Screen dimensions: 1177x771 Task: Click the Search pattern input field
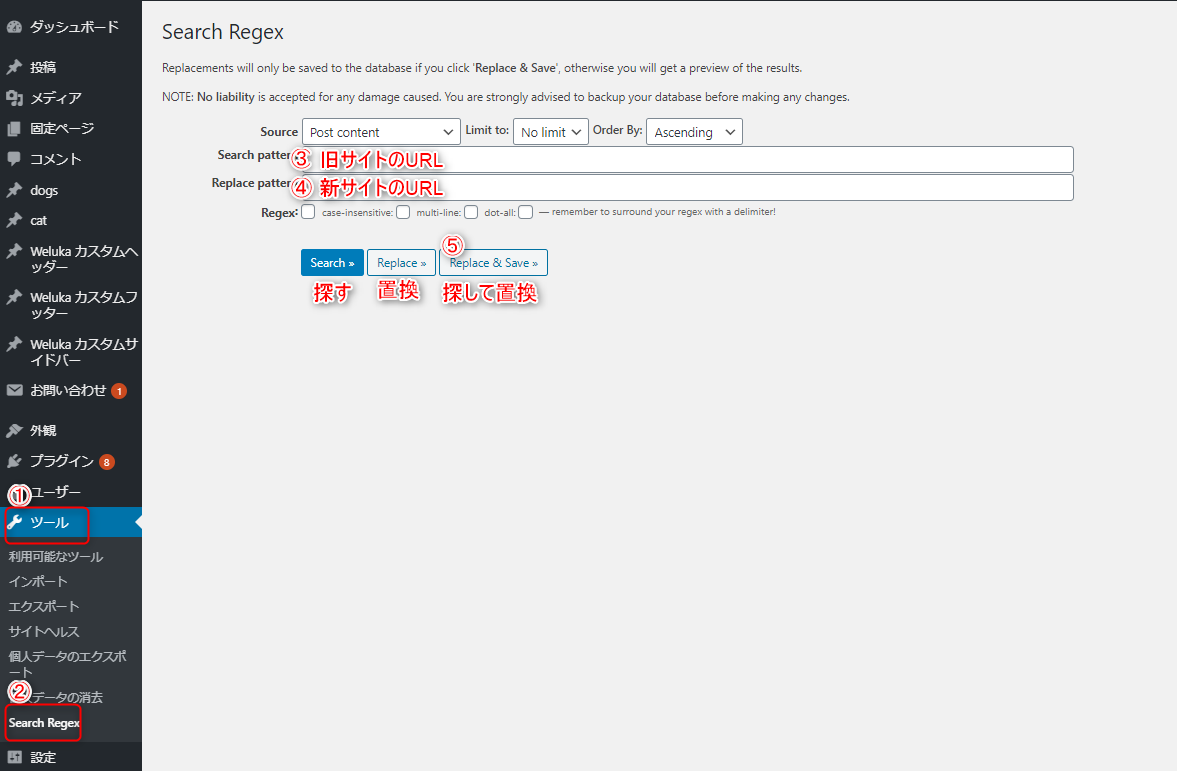[x=688, y=159]
